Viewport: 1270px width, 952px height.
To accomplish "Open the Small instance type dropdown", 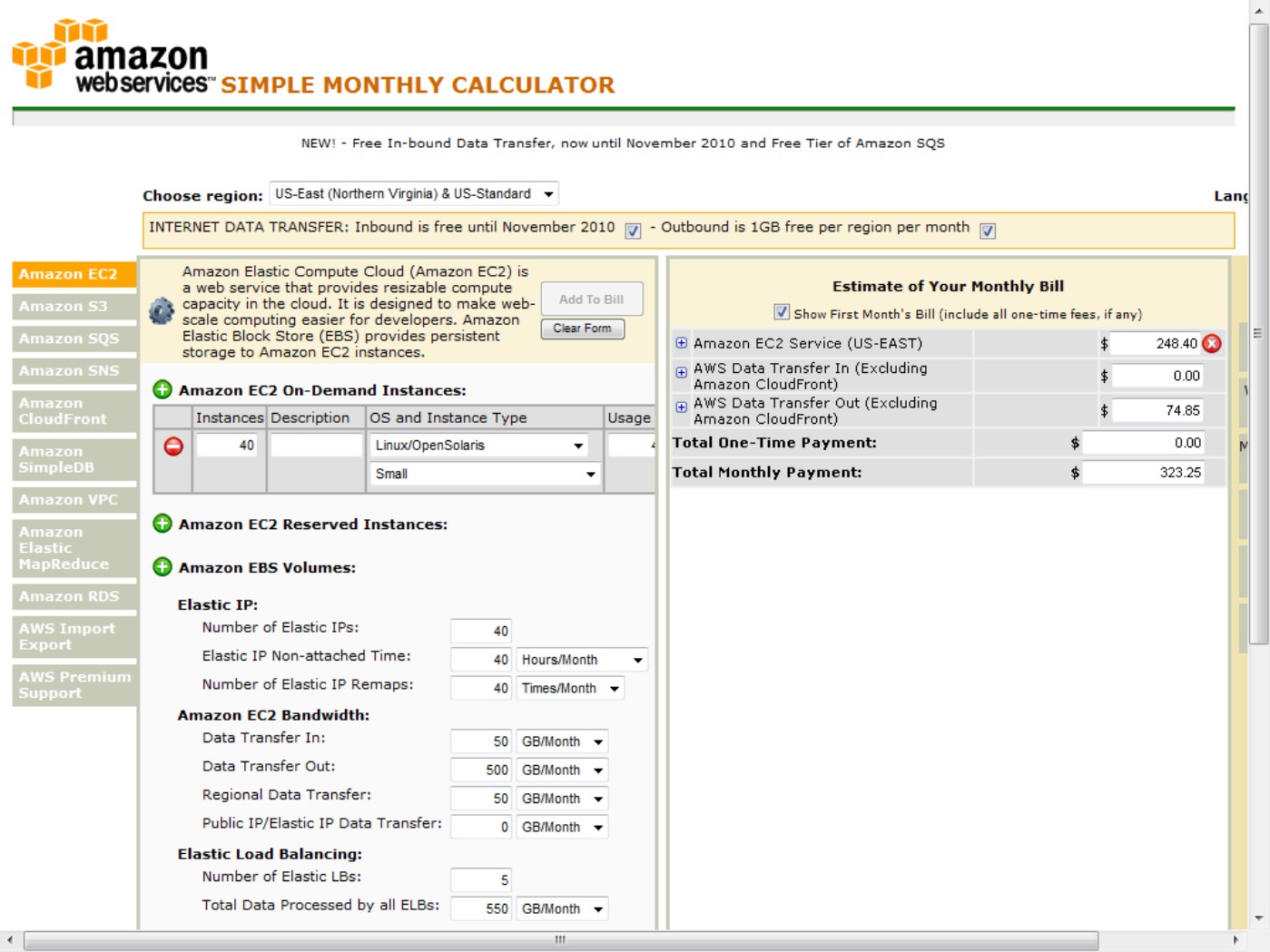I will (485, 474).
